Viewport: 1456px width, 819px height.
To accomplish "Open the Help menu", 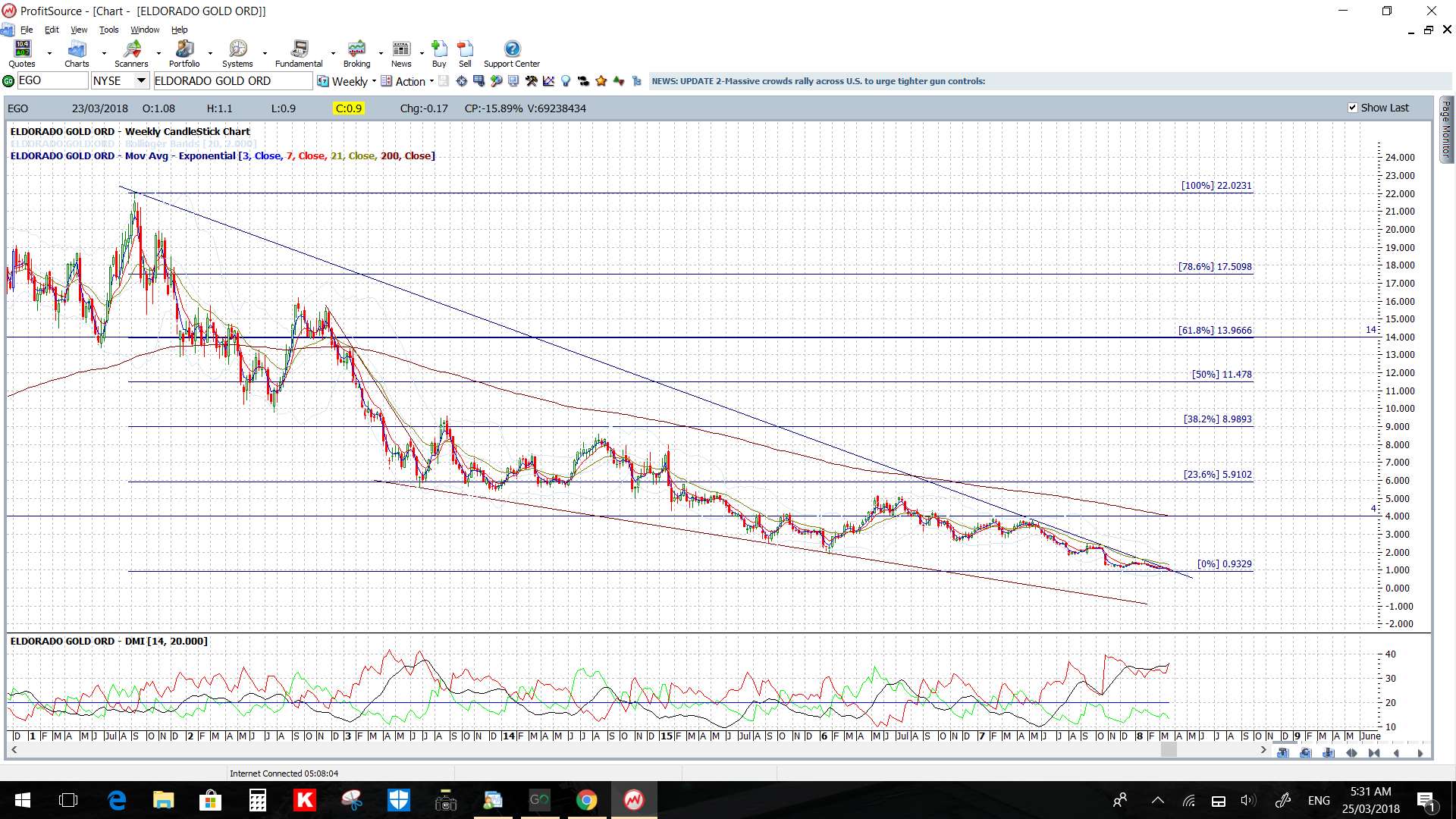I will click(x=179, y=30).
